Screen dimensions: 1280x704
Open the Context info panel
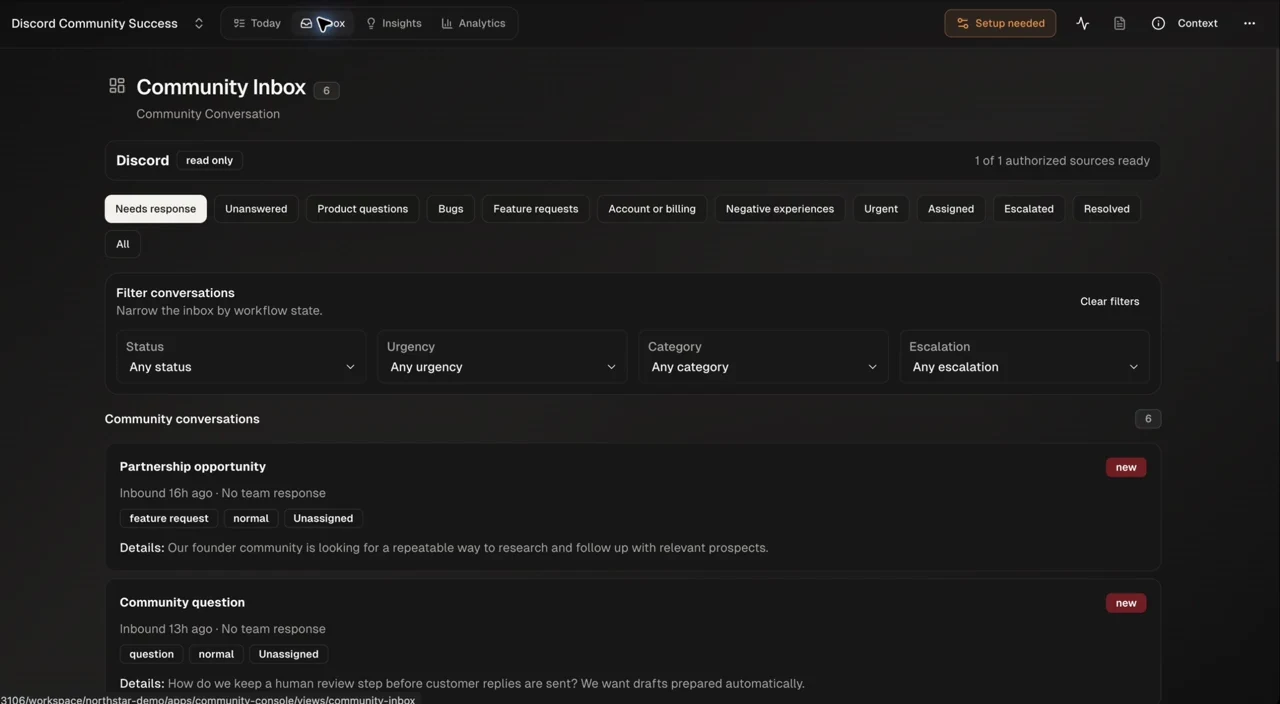click(1184, 23)
